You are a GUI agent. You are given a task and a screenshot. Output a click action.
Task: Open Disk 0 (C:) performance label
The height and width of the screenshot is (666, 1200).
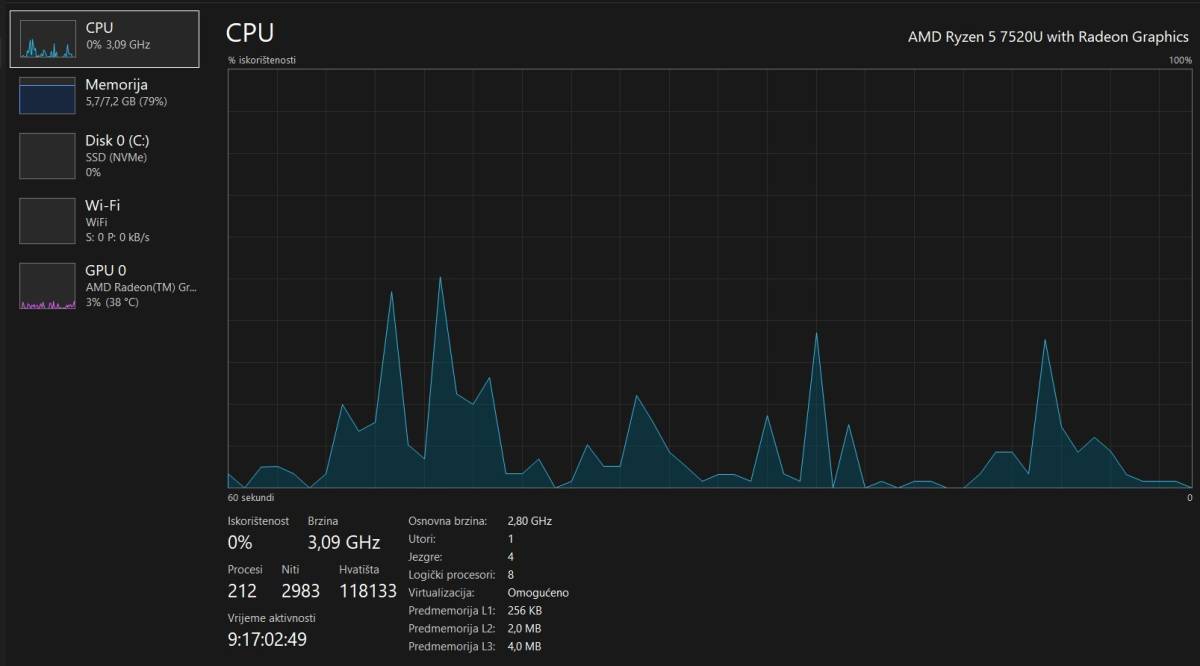pos(117,141)
